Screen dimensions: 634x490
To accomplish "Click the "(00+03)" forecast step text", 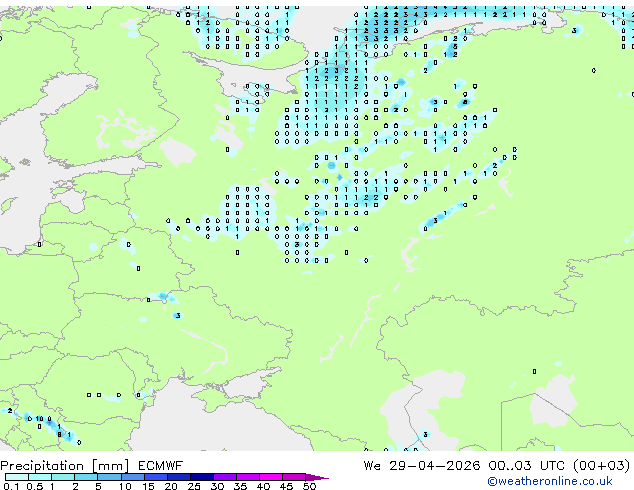I will [x=601, y=466].
